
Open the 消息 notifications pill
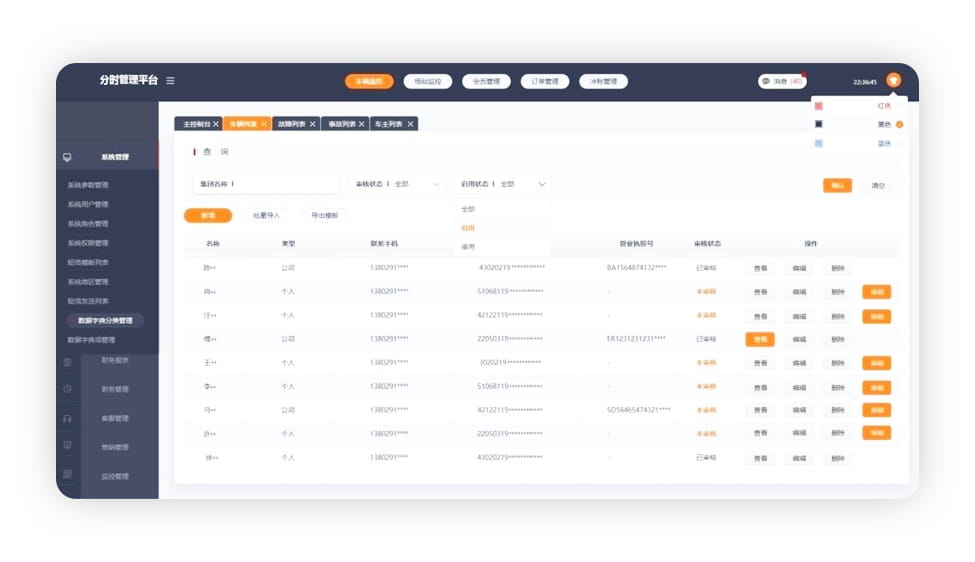coord(782,81)
